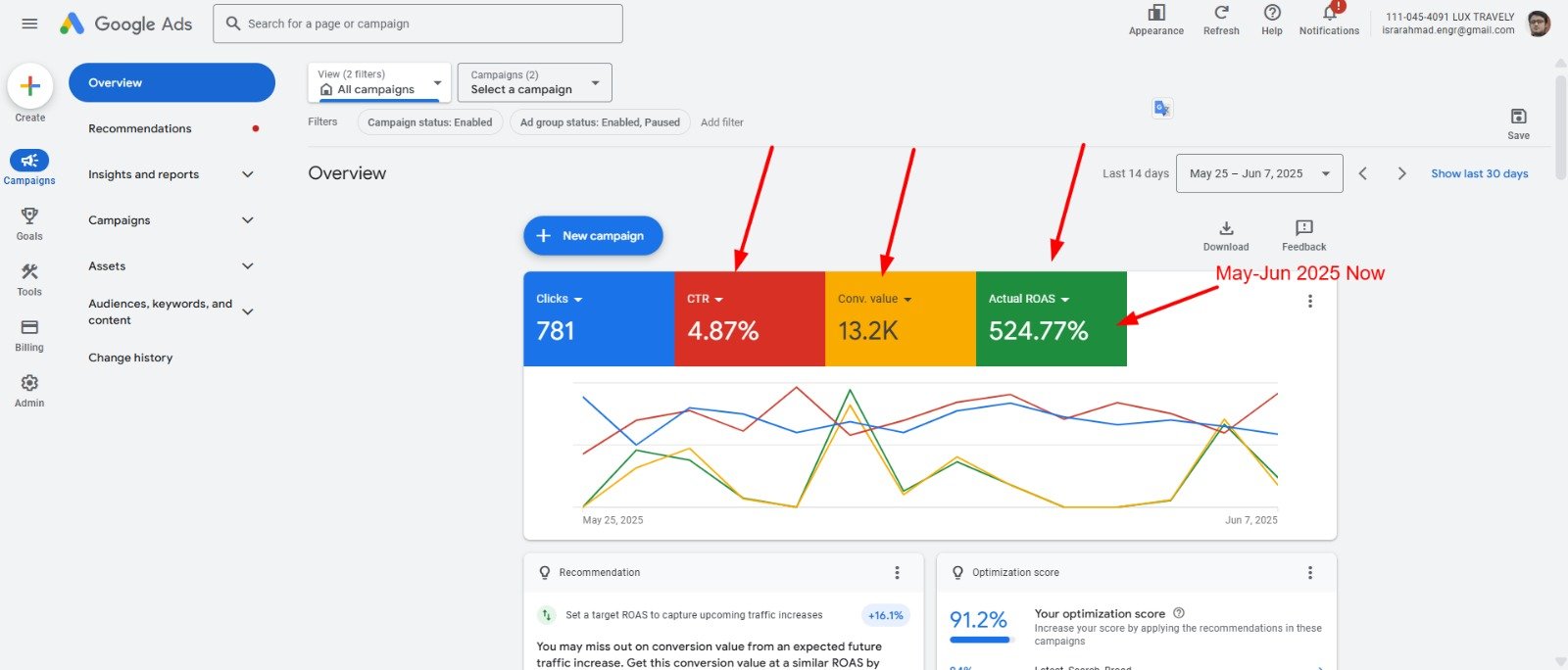Change the Clicks metric dropdown

pos(560,299)
